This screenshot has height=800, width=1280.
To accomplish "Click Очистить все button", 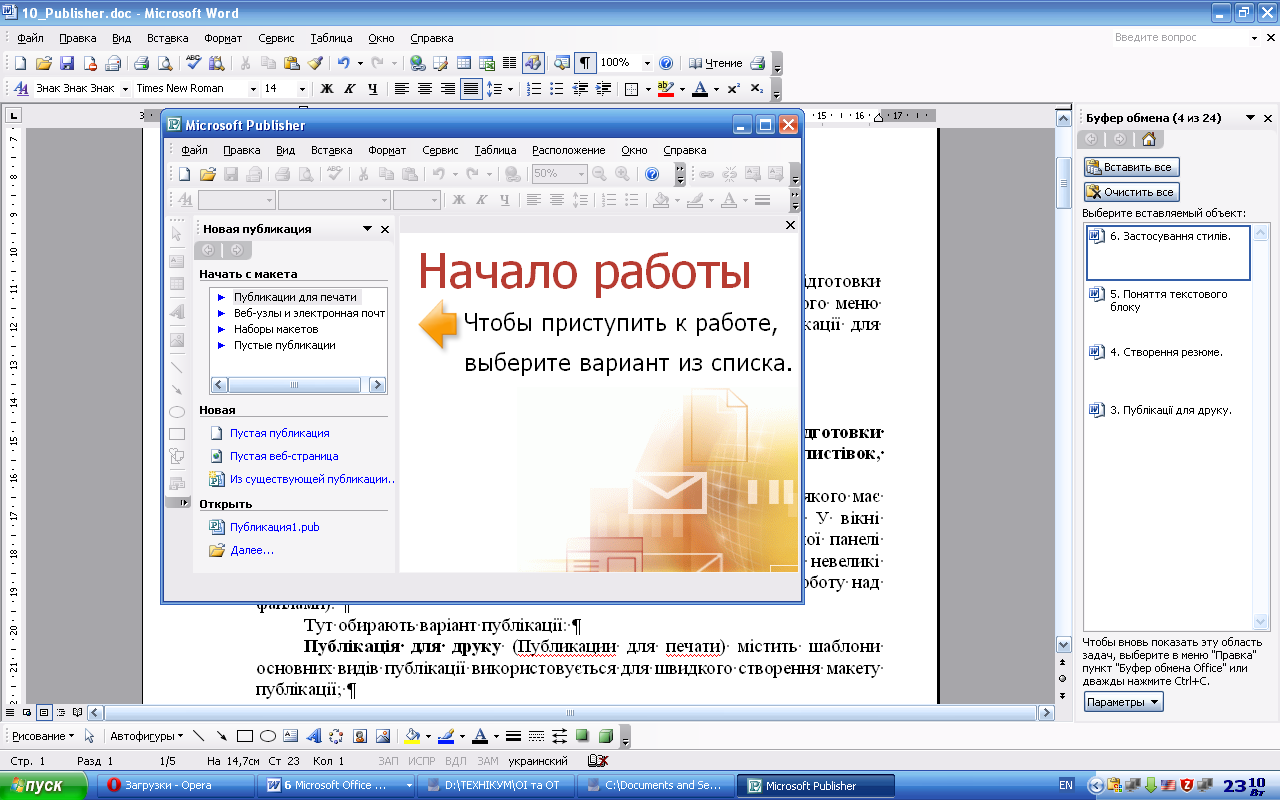I will (1132, 192).
